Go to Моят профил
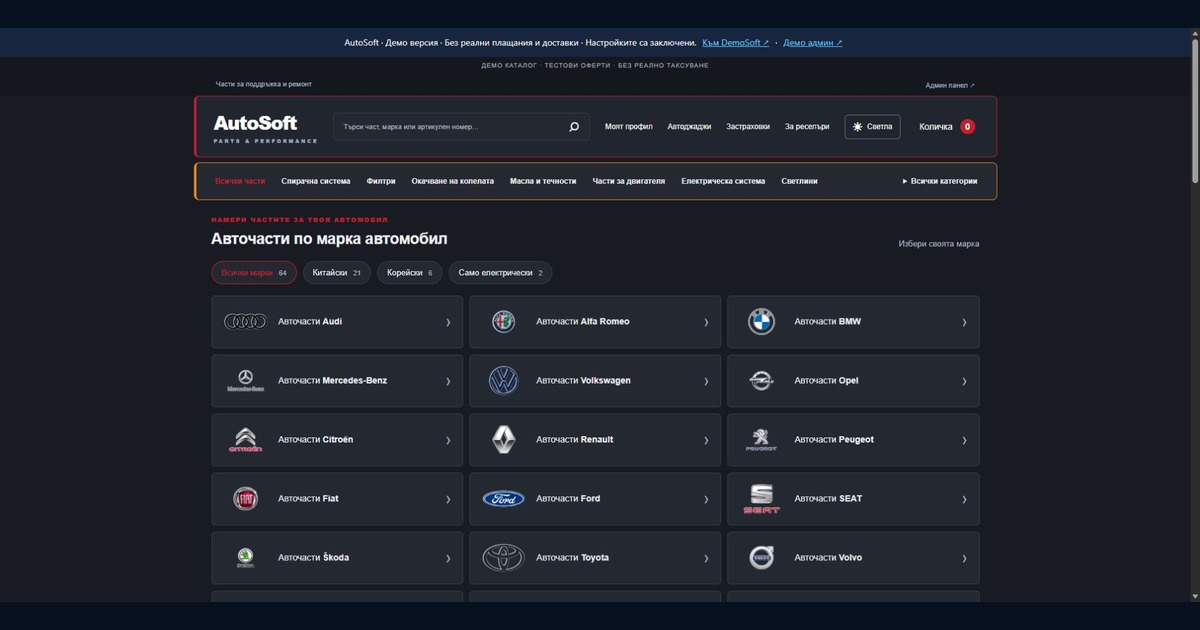Image resolution: width=1200 pixels, height=630 pixels. click(629, 127)
